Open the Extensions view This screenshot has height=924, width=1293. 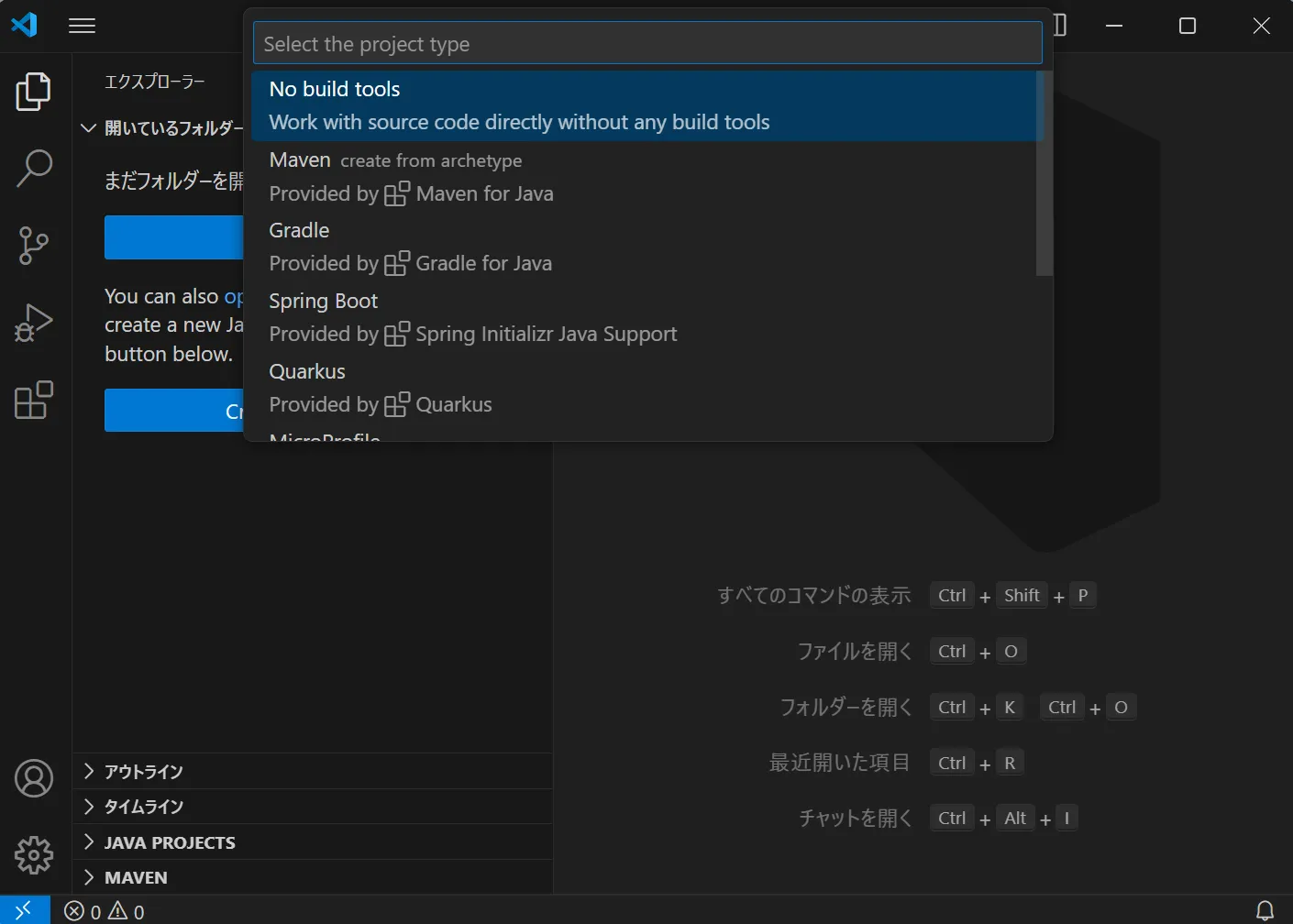point(34,400)
